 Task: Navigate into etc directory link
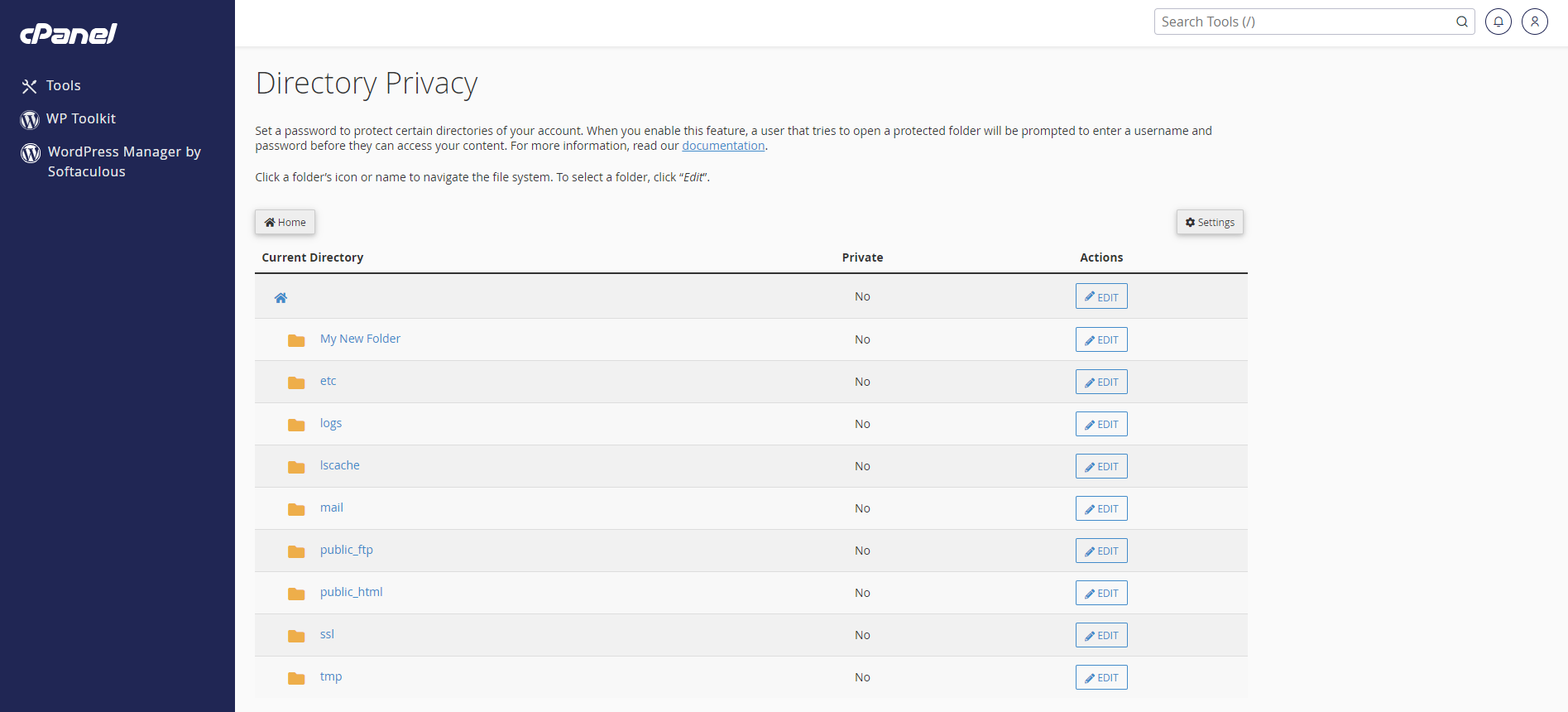328,381
